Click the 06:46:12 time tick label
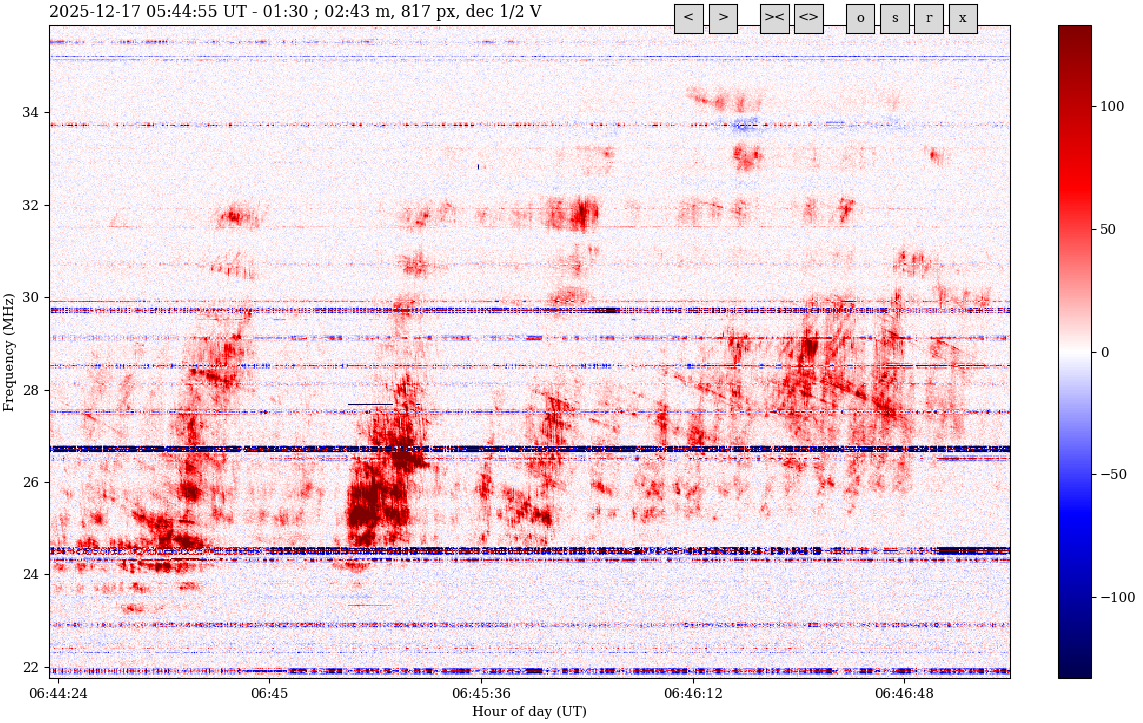This screenshot has height=723, width=1143. pos(693,693)
